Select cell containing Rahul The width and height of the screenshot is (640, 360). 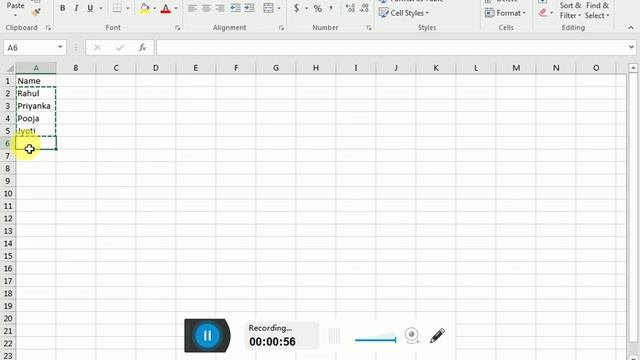click(36, 93)
